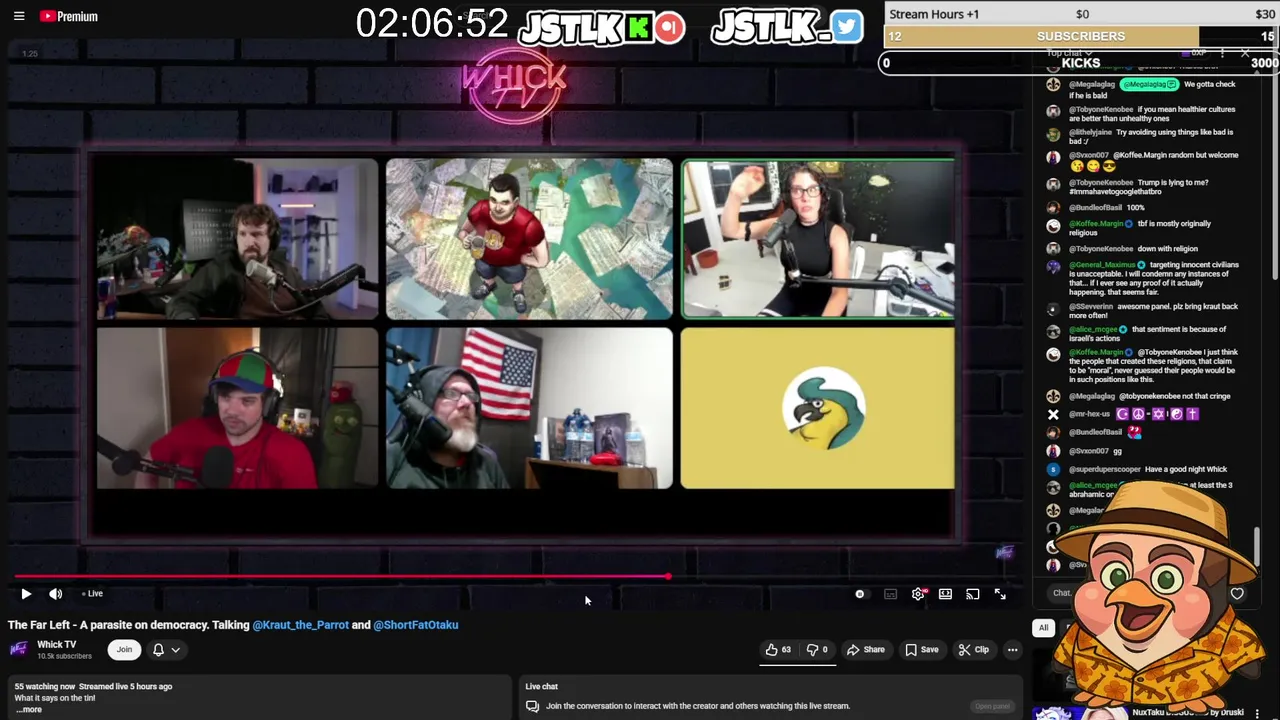Dislike the video with thumbs down
The image size is (1280, 720).
819,650
